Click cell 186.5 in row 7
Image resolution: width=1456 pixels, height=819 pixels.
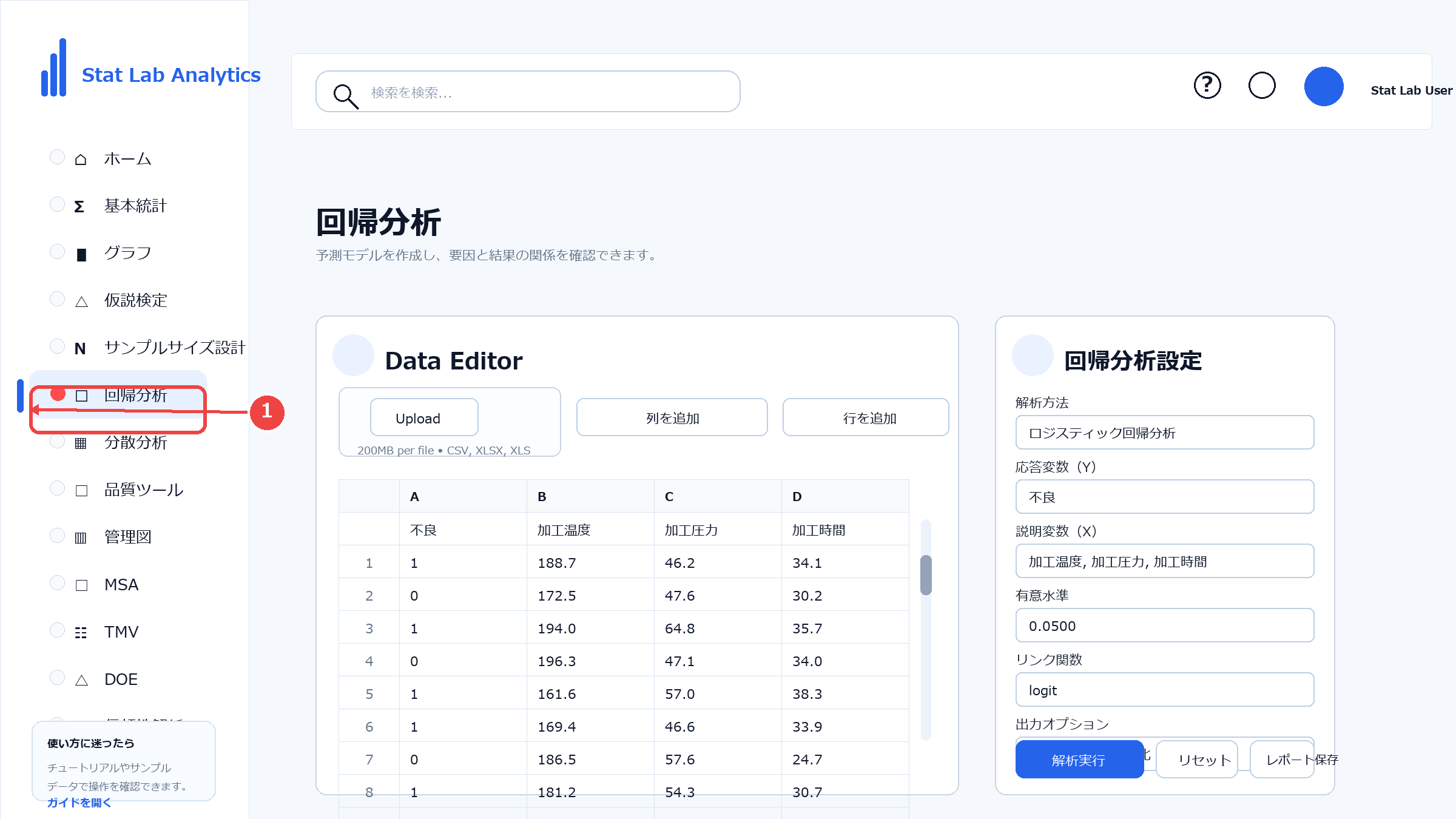coord(590,759)
